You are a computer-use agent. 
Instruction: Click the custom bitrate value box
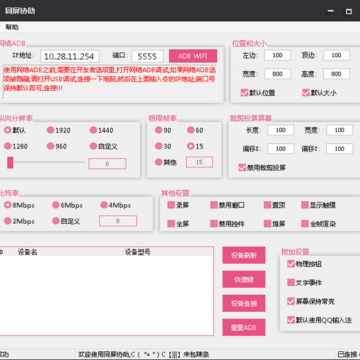pos(118,221)
